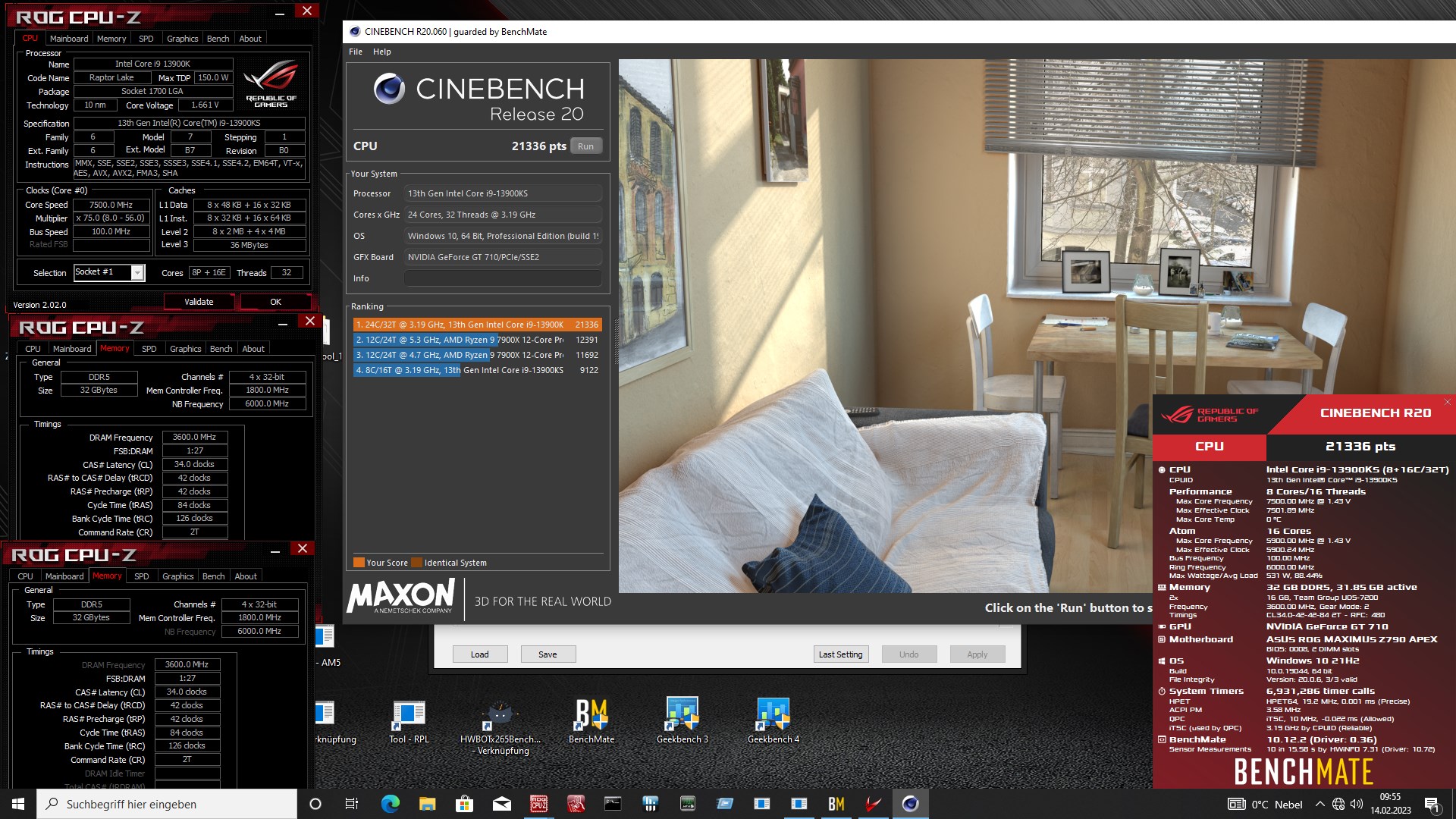Run the Cinebench CPU test
Viewport: 1456px width, 819px height.
[585, 146]
